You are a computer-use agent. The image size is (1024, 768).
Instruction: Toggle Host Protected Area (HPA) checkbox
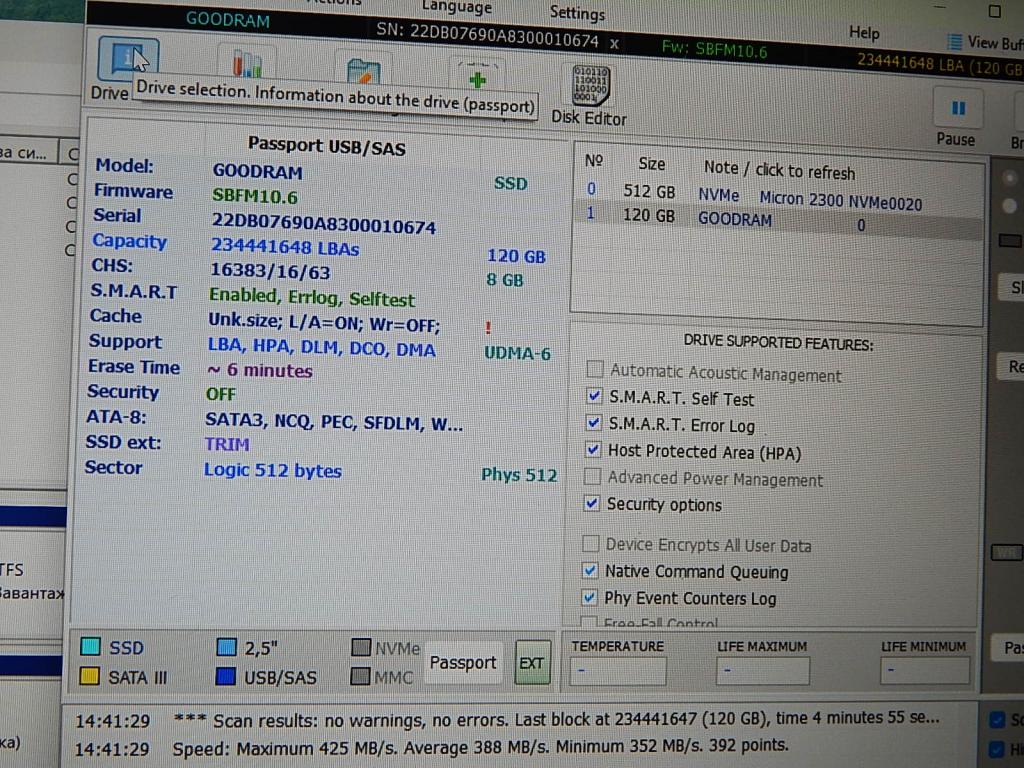593,450
